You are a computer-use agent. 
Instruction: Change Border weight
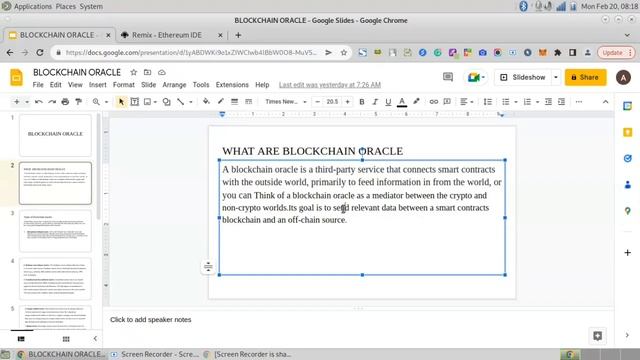(234, 102)
